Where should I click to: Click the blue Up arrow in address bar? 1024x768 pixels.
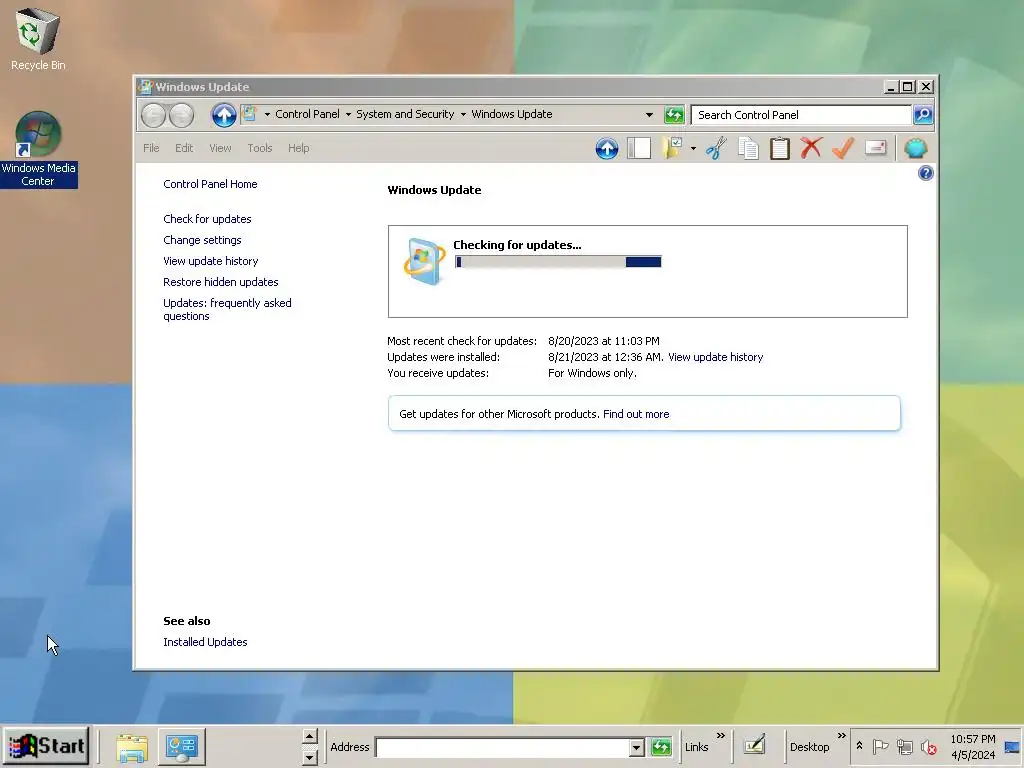tap(223, 115)
